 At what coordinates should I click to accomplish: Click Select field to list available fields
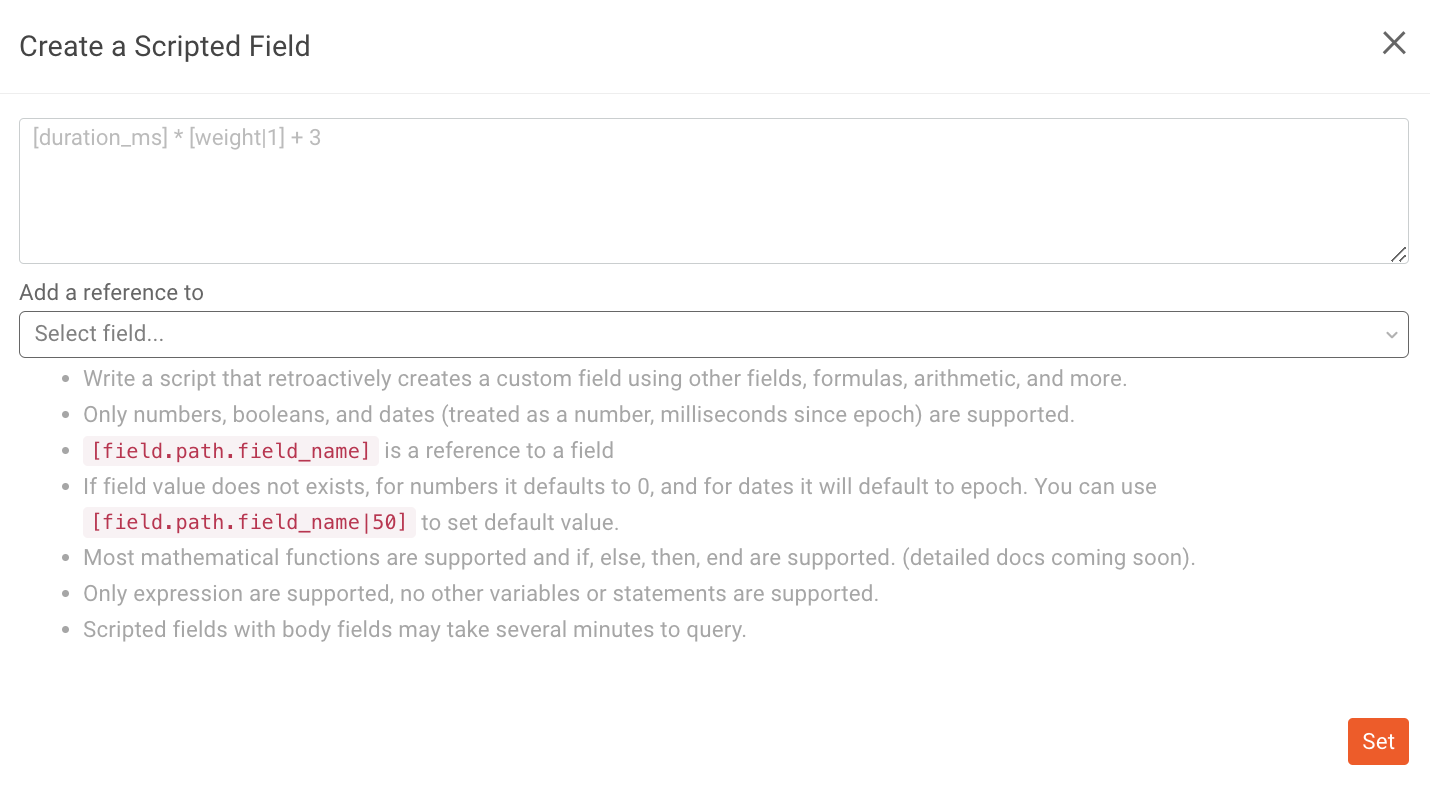click(713, 334)
